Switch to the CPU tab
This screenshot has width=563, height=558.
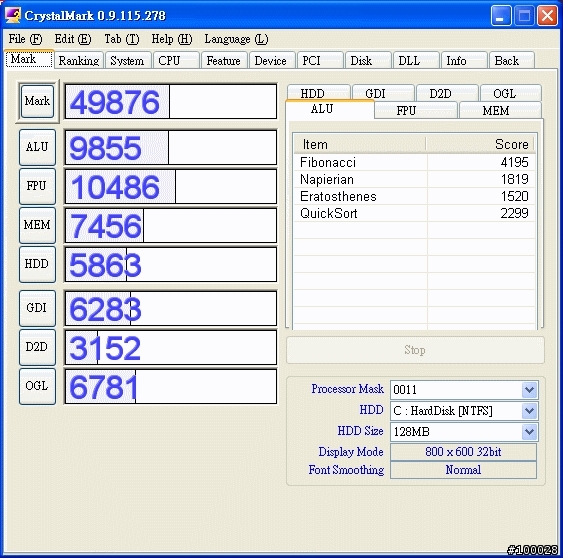tap(176, 60)
